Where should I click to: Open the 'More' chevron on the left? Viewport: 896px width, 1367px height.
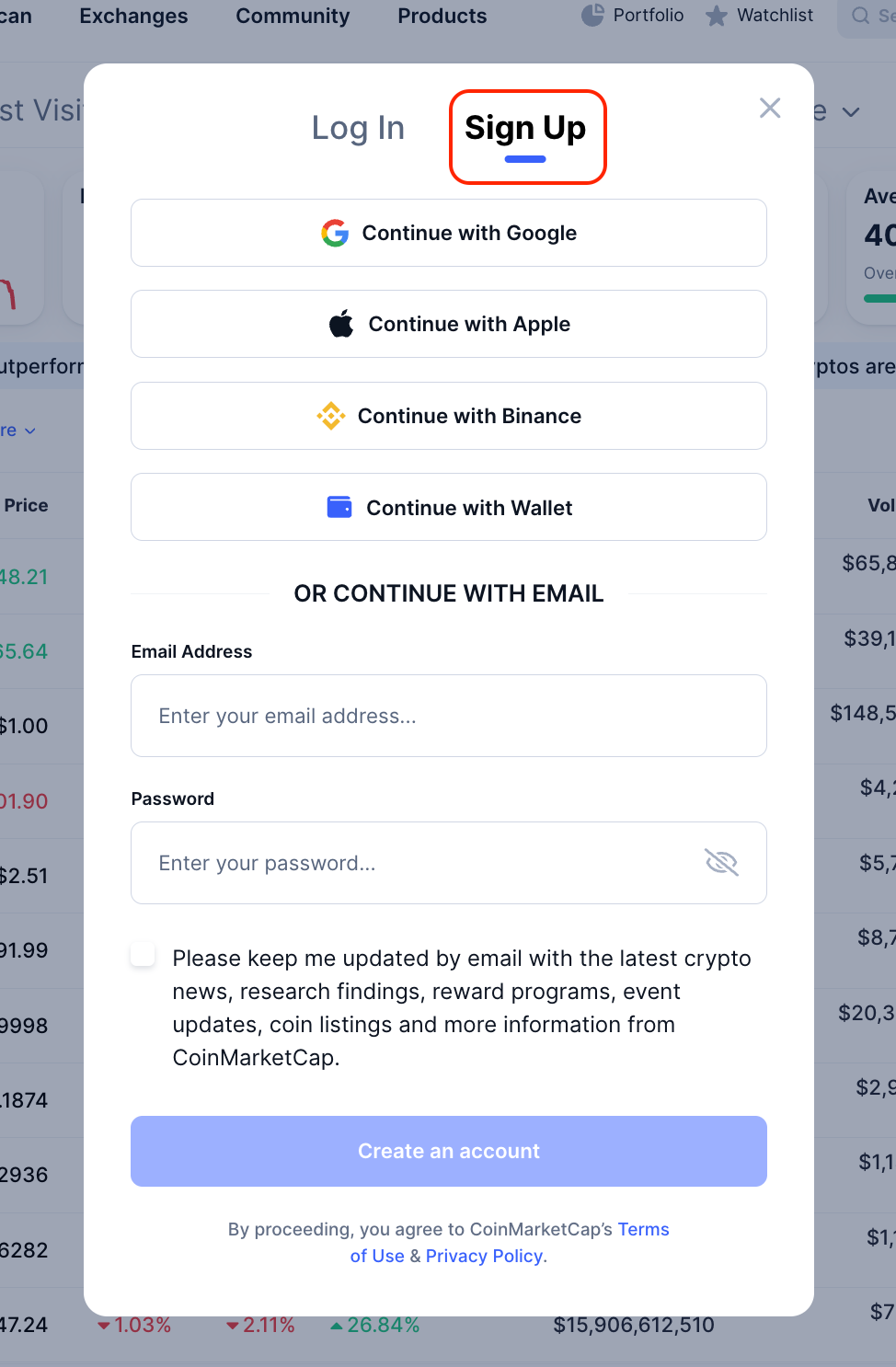[29, 430]
